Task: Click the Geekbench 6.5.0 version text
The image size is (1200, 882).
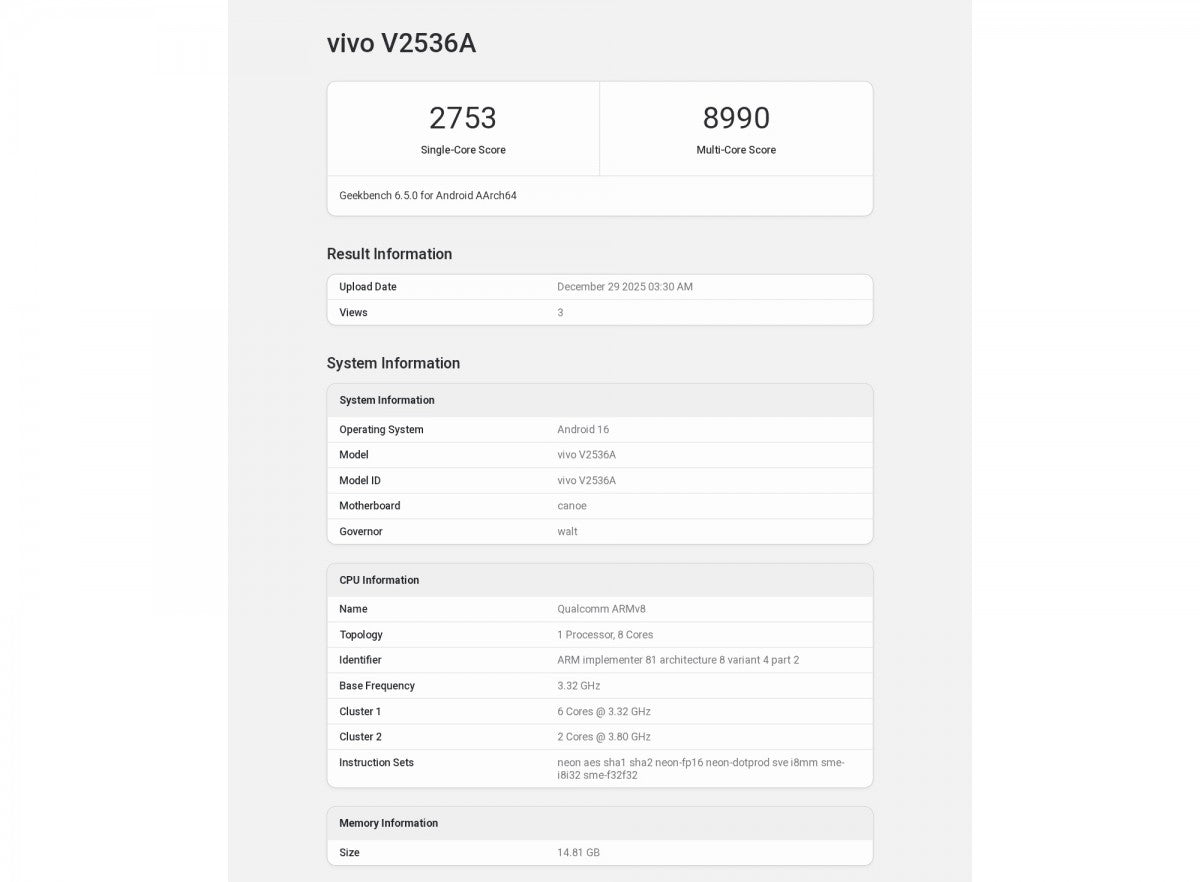Action: (428, 196)
